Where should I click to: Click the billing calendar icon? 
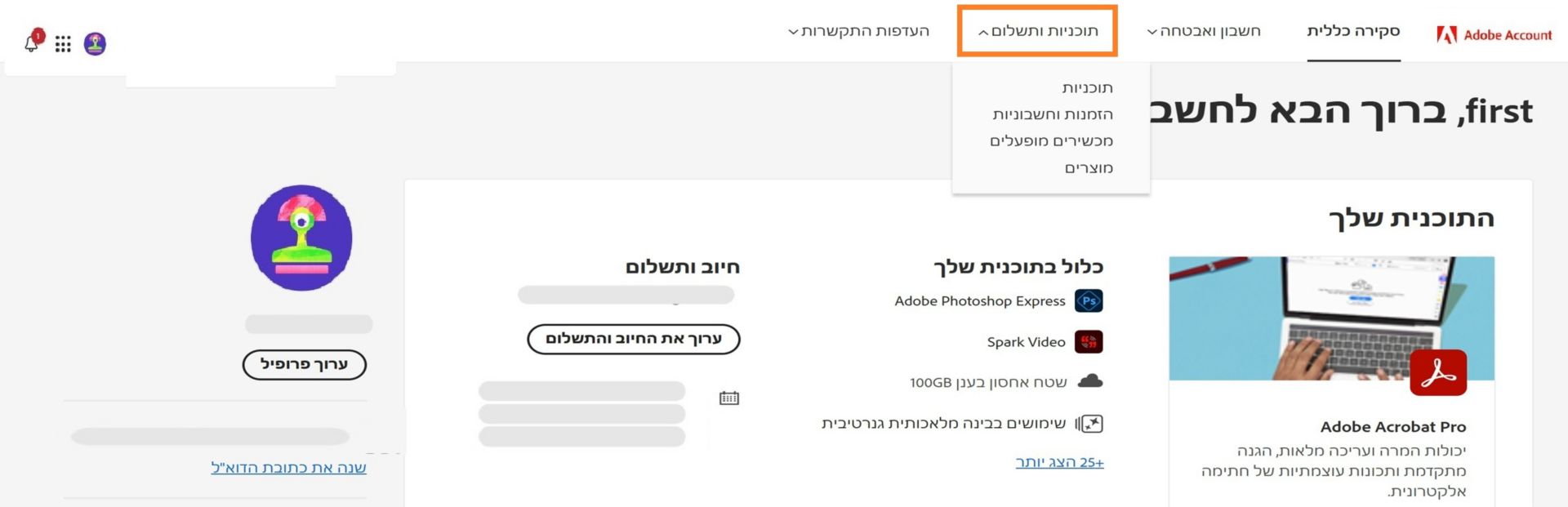click(x=728, y=398)
